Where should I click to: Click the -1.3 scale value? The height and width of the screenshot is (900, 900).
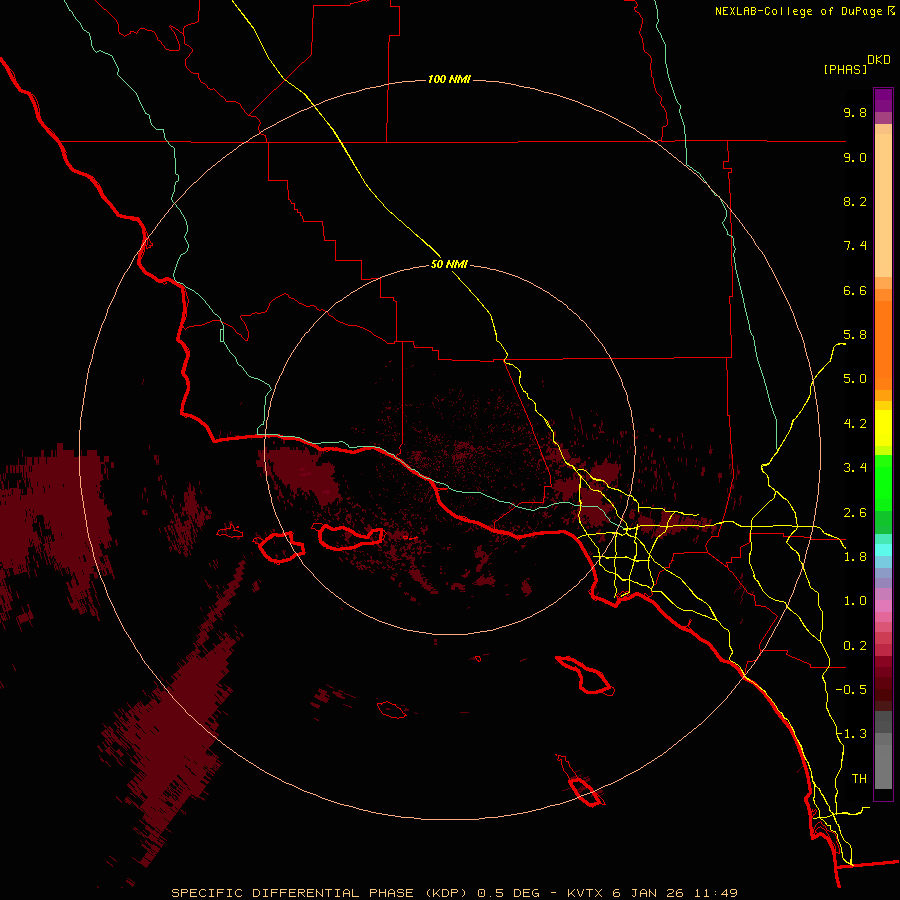coord(851,734)
